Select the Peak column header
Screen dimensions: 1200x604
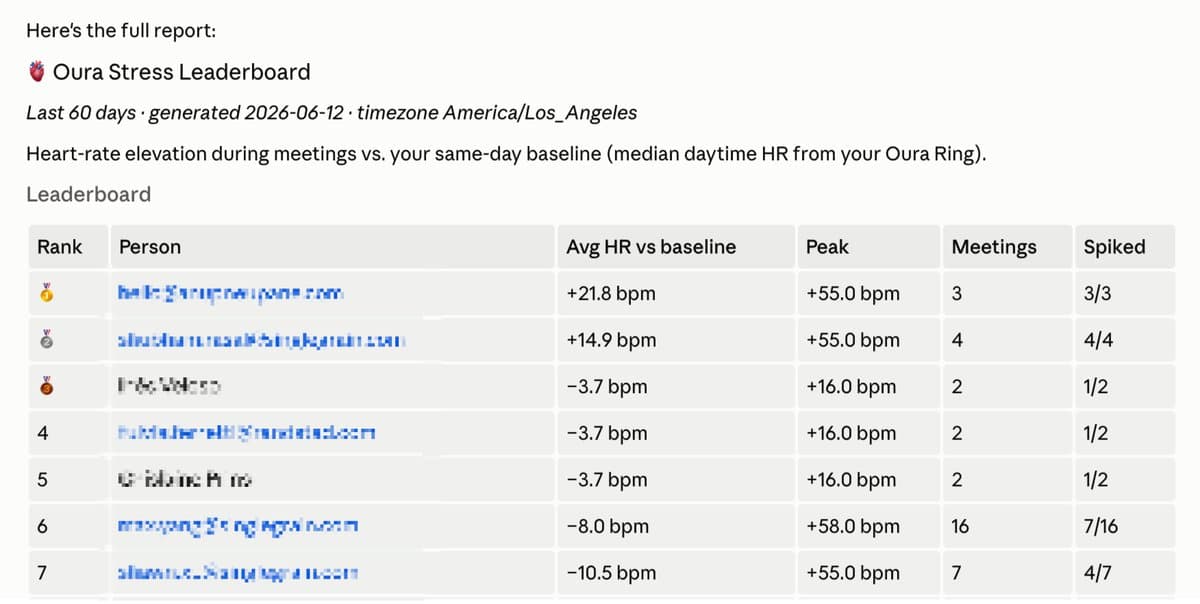[x=827, y=247]
